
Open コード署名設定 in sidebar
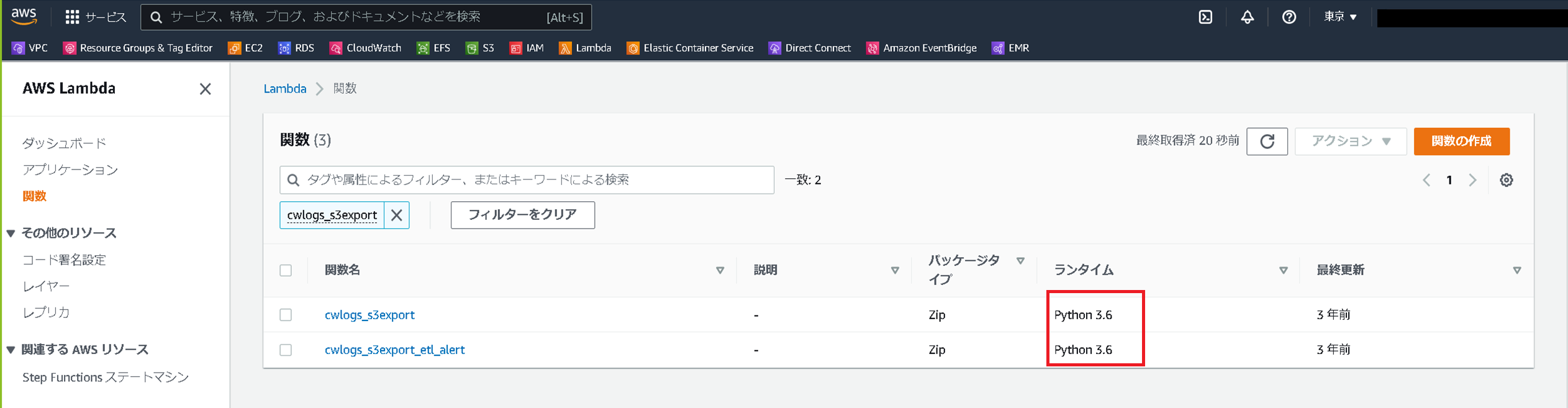tap(64, 260)
